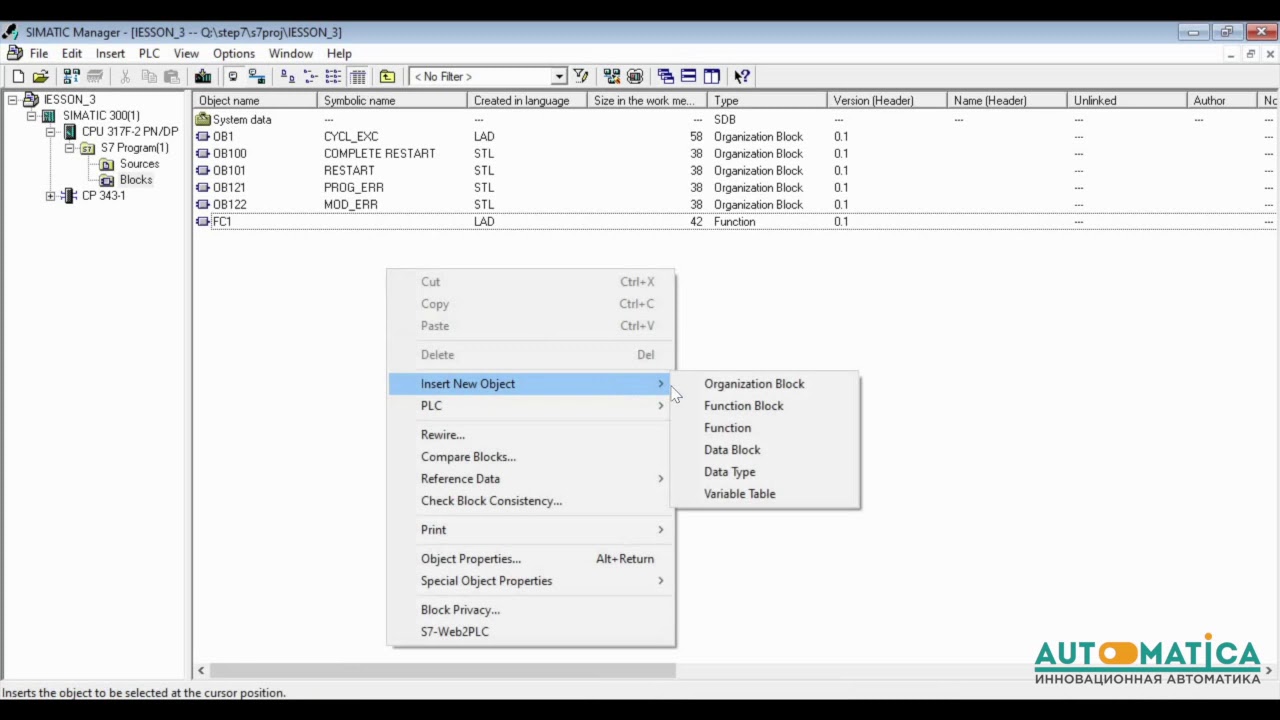Click the Download to PLC icon
The width and height of the screenshot is (1280, 720).
(x=203, y=76)
